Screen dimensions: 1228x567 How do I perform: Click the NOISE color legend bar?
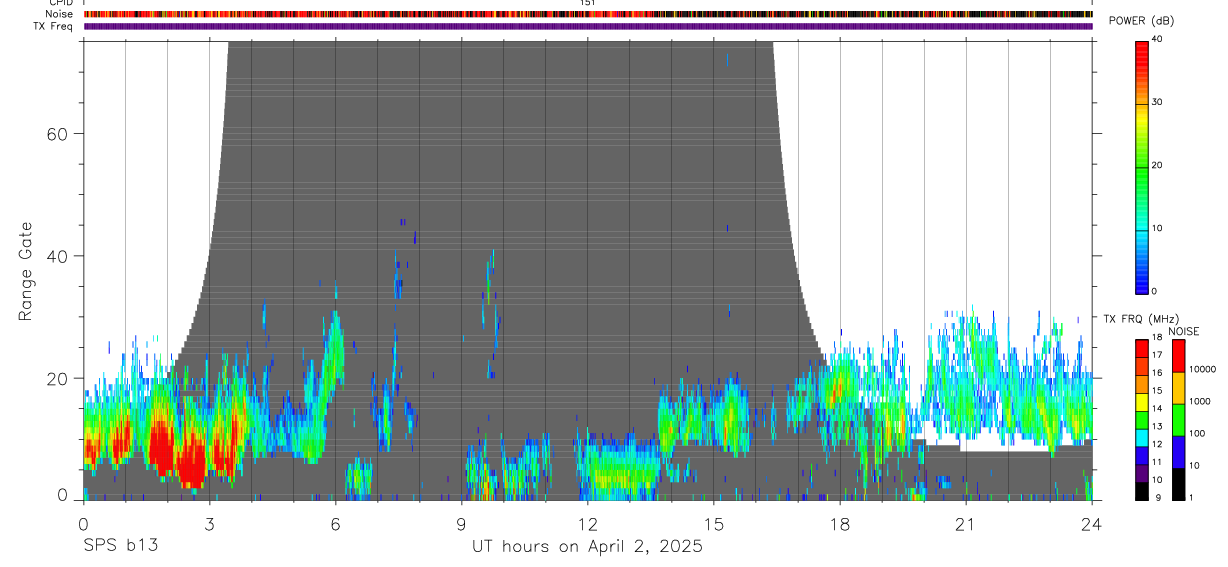pos(1178,420)
